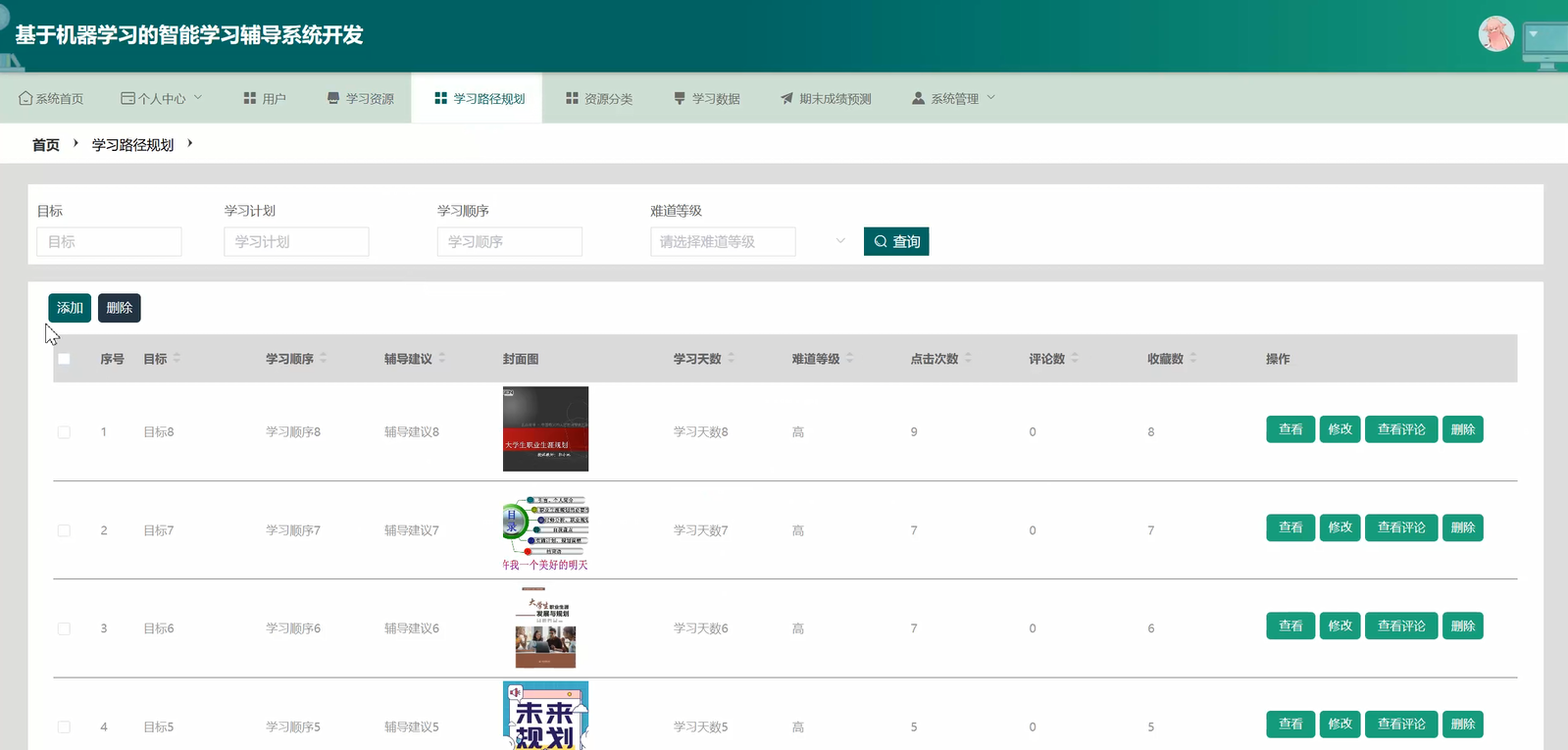1568x750 pixels.
Task: Check the row for 目标5
Action: pyautogui.click(x=64, y=727)
